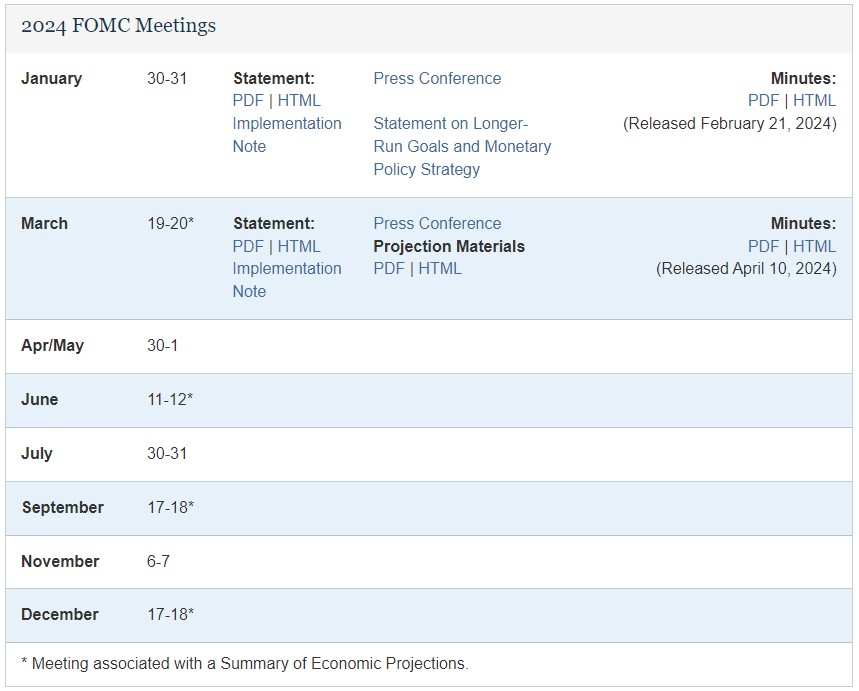This screenshot has width=859, height=691.
Task: Click the Apr/May month label
Action: pos(52,346)
